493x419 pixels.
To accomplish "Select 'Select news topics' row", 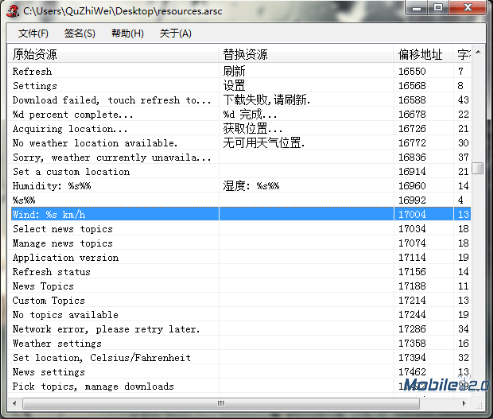I will (239, 228).
